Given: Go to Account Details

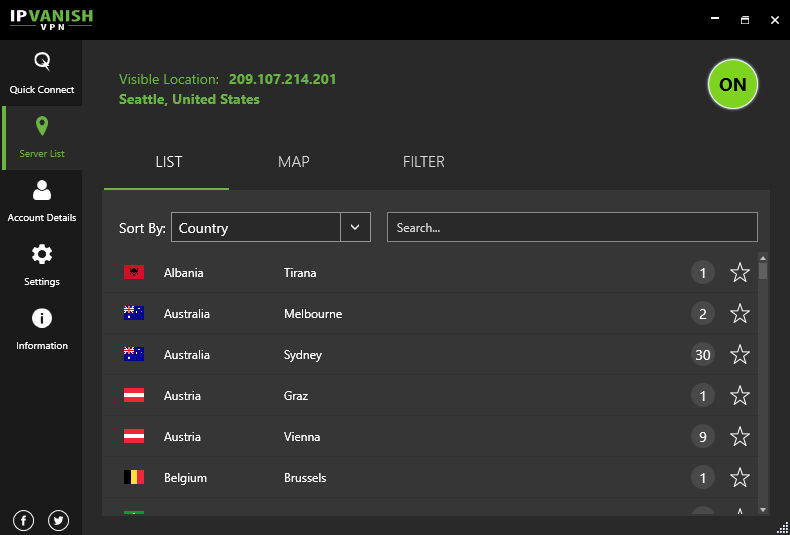Looking at the screenshot, I should (41, 201).
